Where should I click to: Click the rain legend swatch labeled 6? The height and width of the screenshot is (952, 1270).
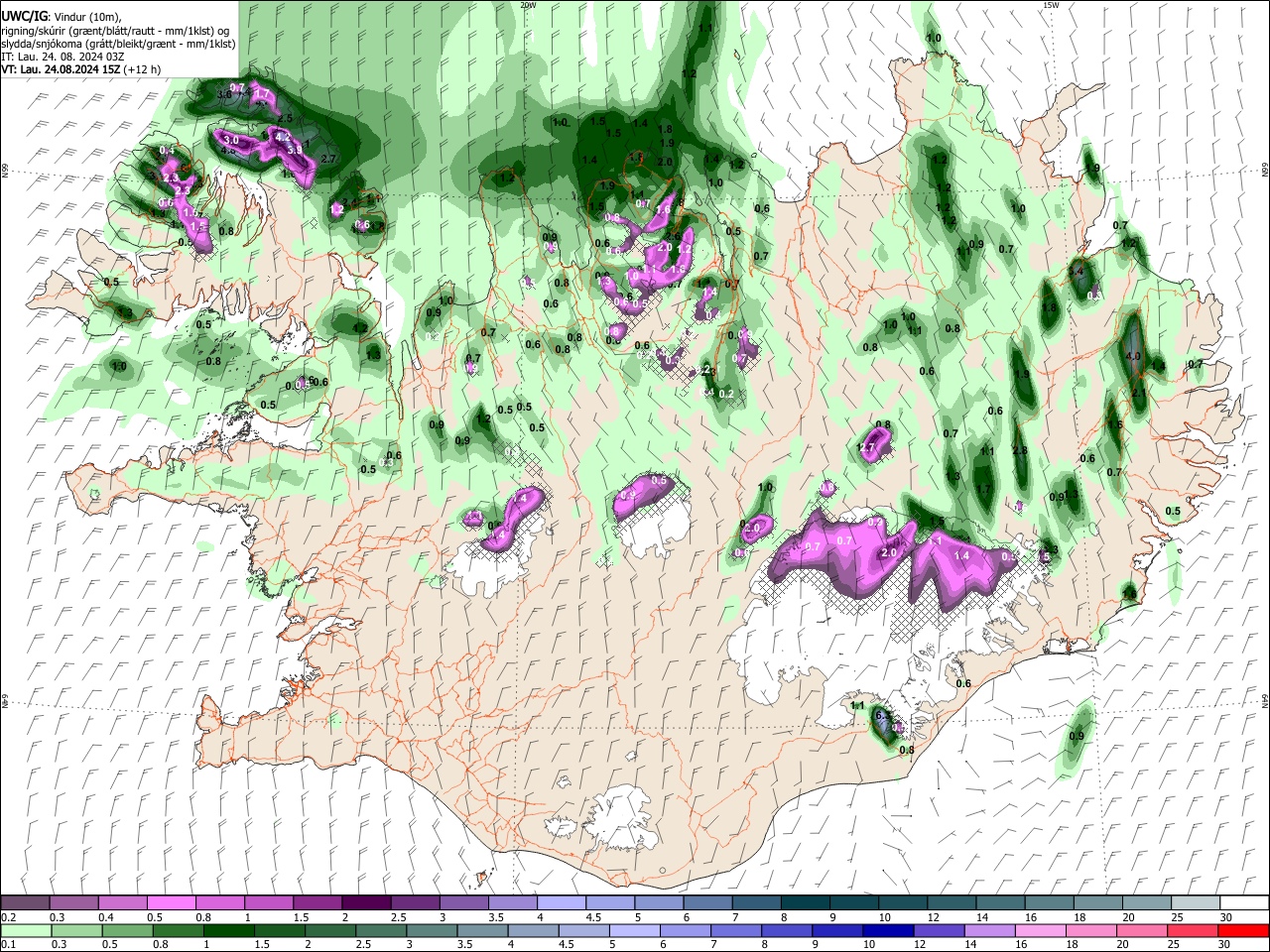685,930
